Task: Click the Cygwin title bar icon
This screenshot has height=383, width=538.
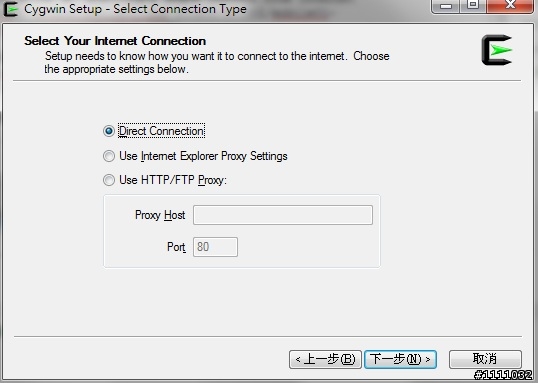Action: tap(11, 9)
